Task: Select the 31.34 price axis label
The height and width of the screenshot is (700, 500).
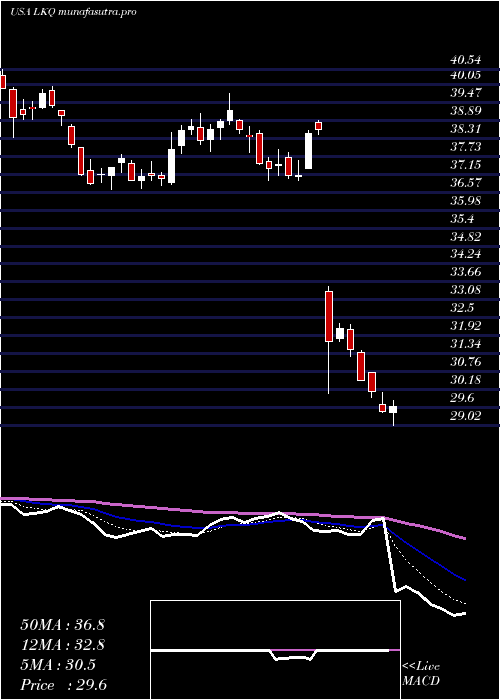Action: pos(466,344)
